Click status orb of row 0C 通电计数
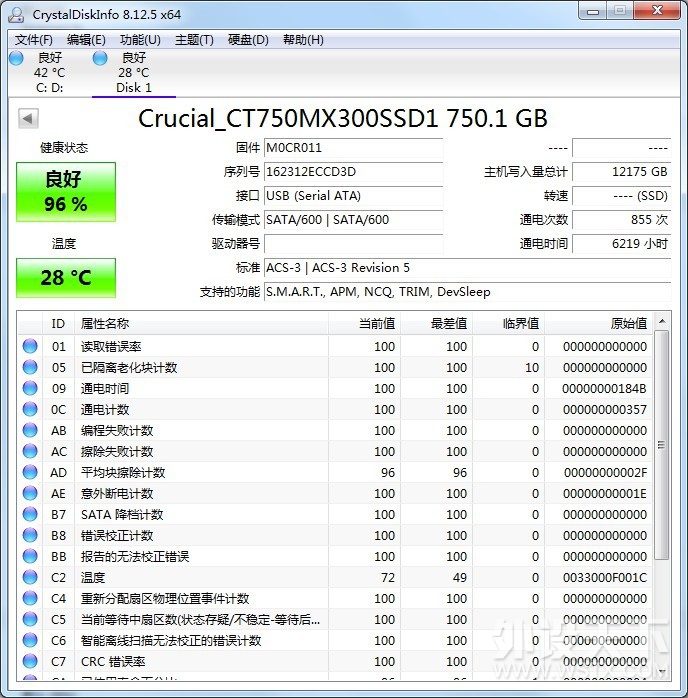Screen dimensions: 688x698 (x=30, y=409)
